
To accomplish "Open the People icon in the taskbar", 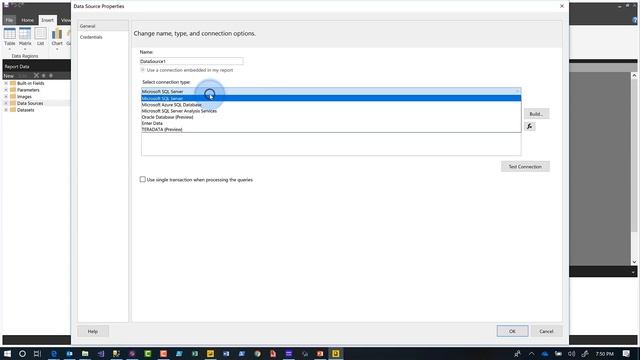I will [517, 354].
